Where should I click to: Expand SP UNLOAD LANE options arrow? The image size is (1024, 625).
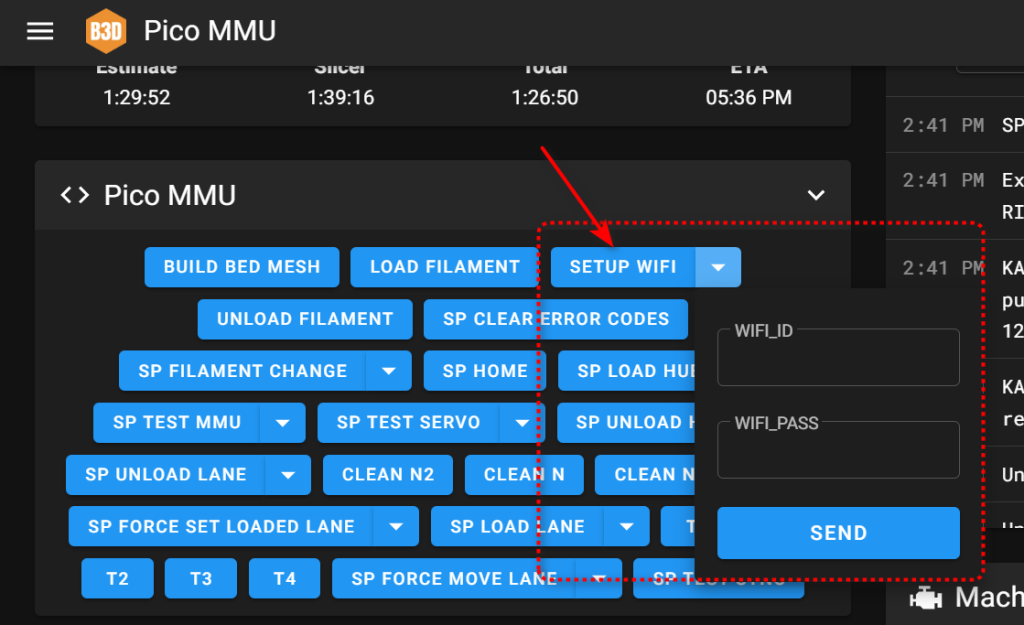click(x=288, y=475)
